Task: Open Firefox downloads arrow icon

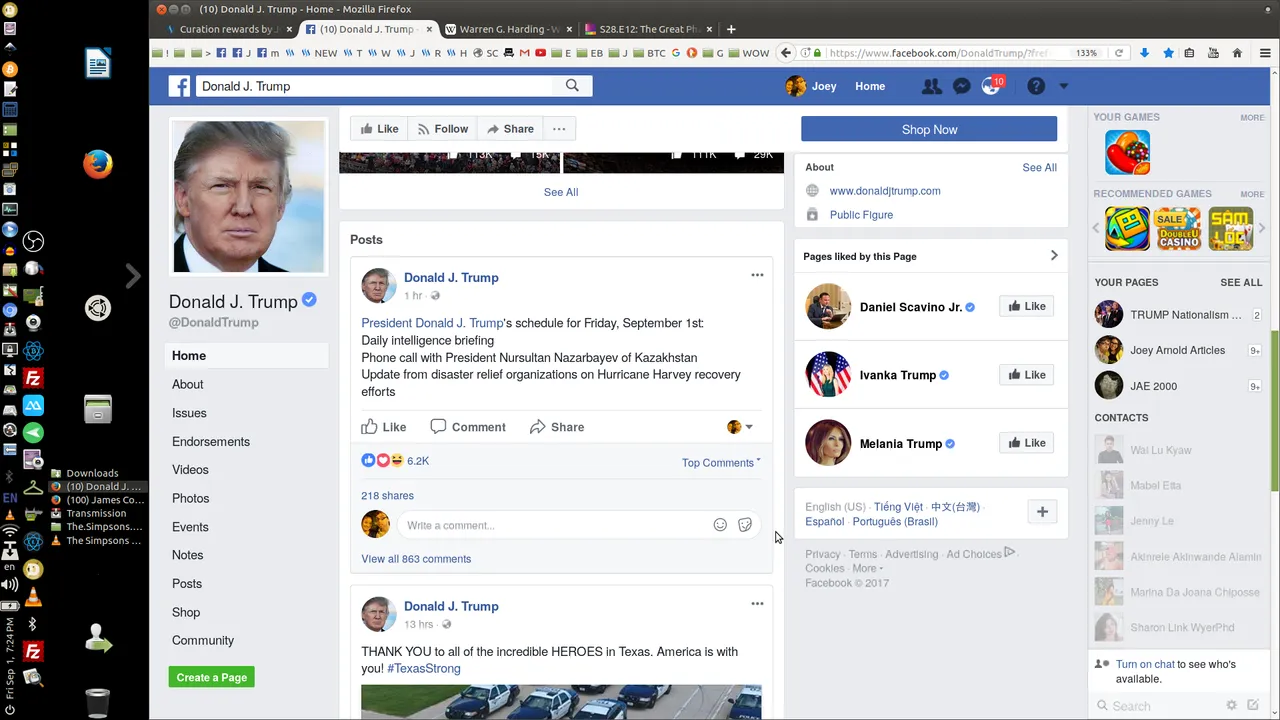Action: click(x=1145, y=53)
